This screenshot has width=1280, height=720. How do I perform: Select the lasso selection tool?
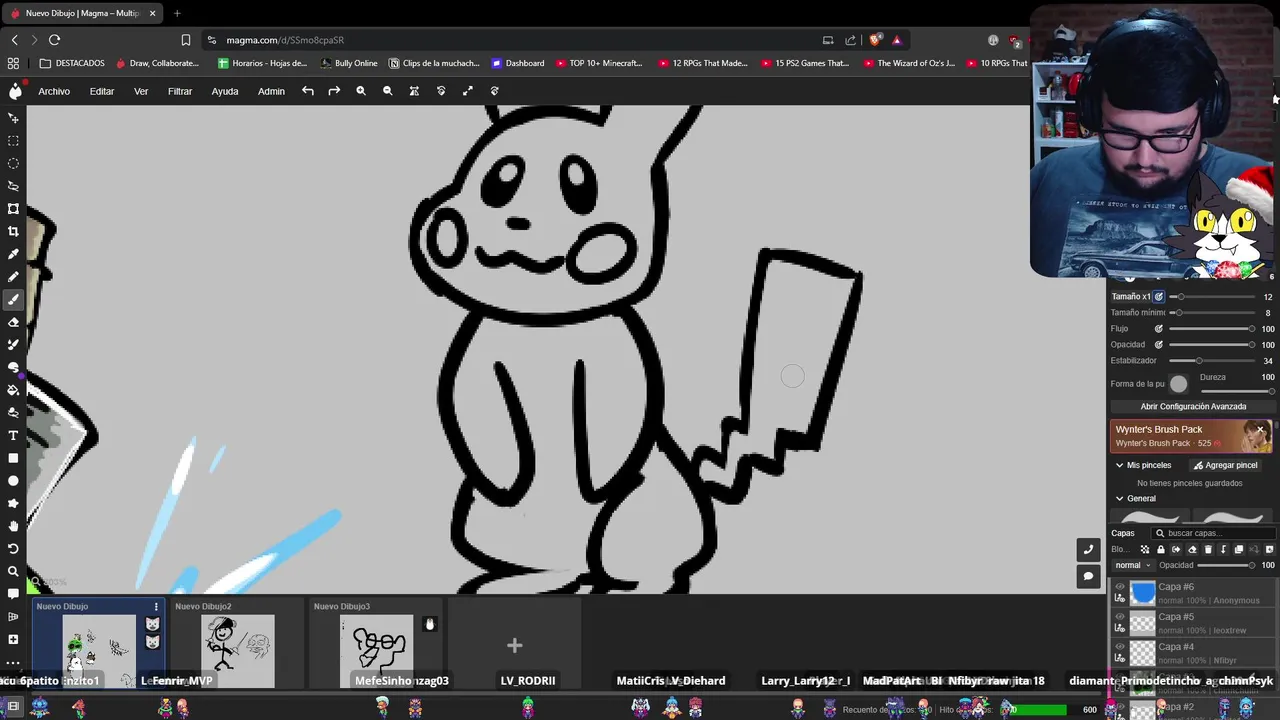(13, 186)
